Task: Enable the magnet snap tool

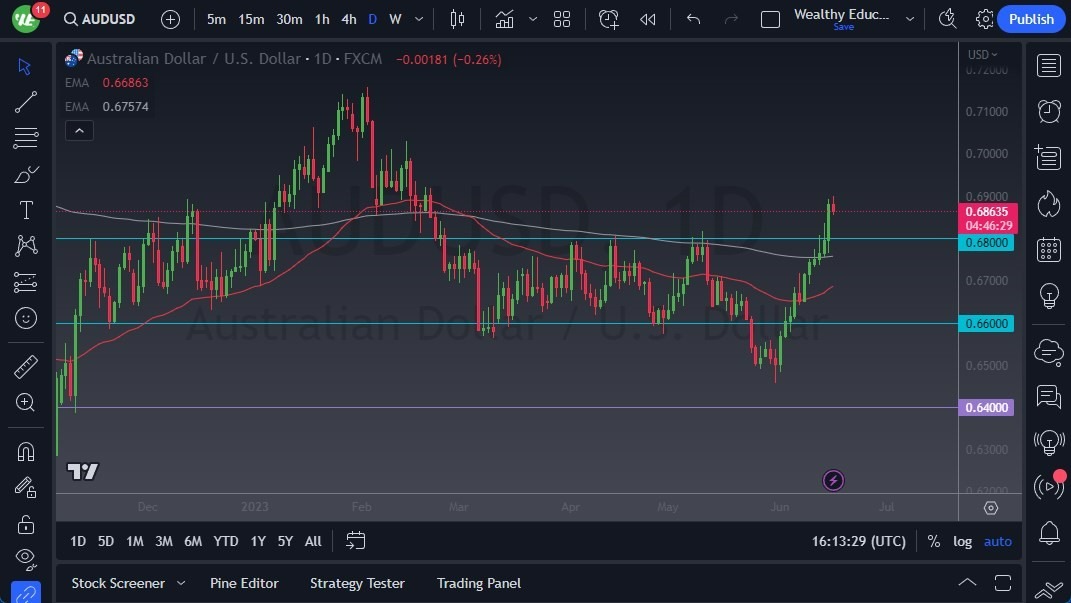Action: click(x=25, y=451)
